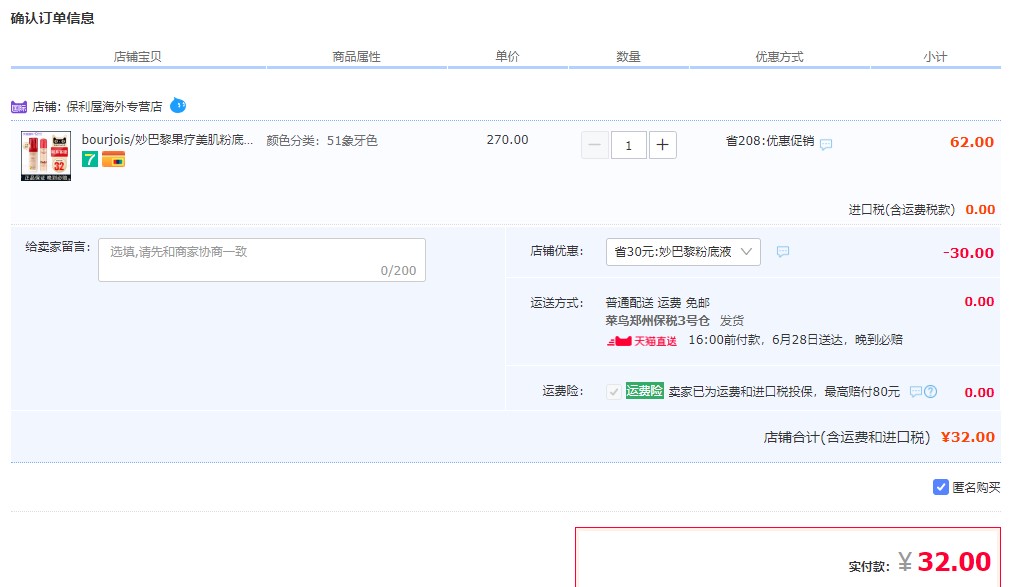This screenshot has width=1012, height=587.
Task: Click the 普通配送 运费 免邮 shipping text
Action: [x=658, y=303]
